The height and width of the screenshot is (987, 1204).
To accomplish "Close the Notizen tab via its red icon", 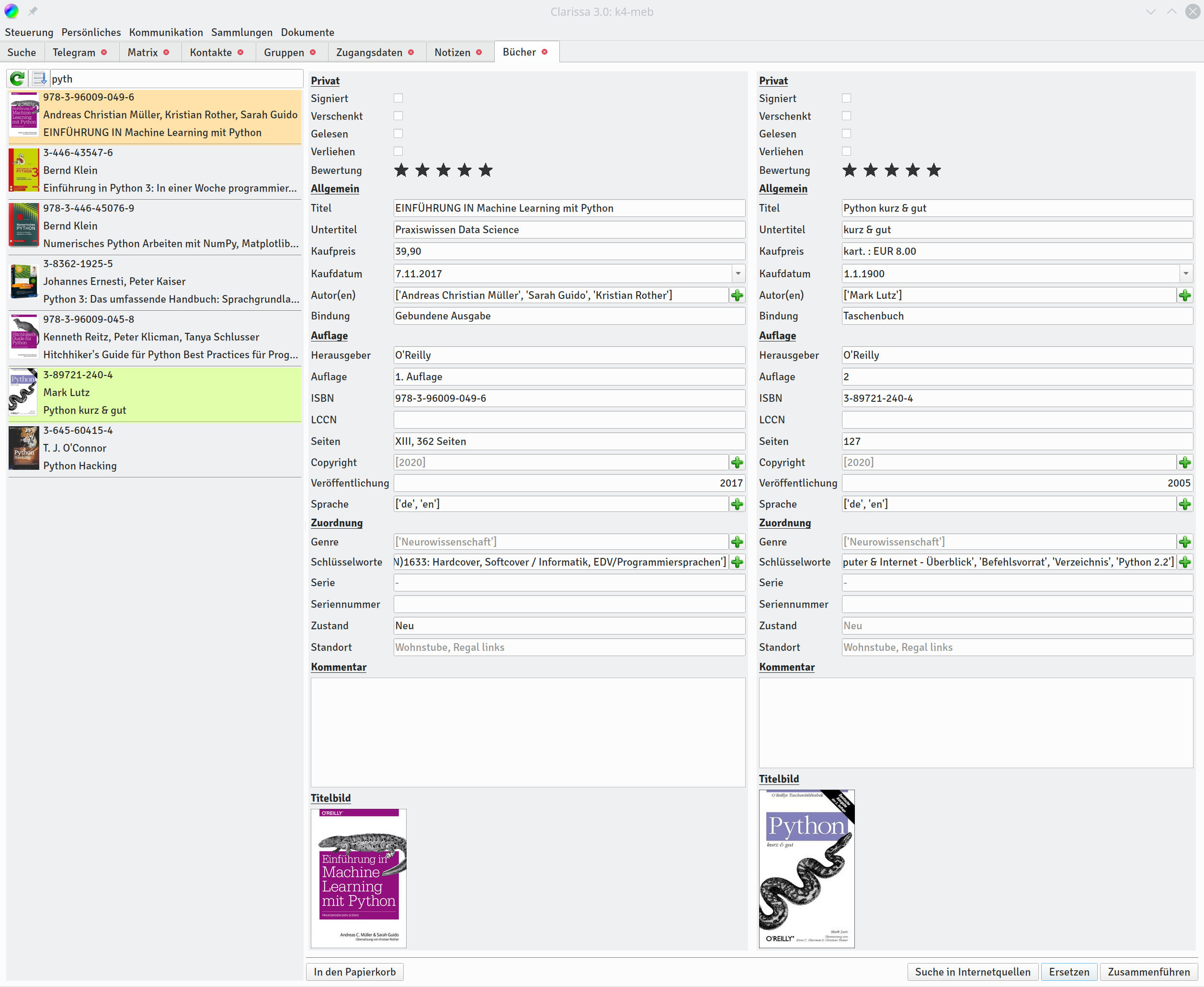I will (479, 52).
